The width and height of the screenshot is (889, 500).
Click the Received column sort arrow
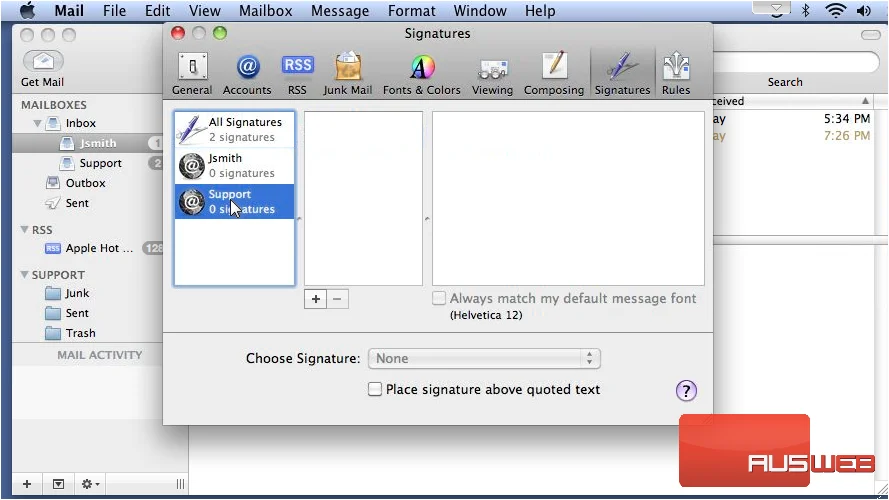click(865, 101)
